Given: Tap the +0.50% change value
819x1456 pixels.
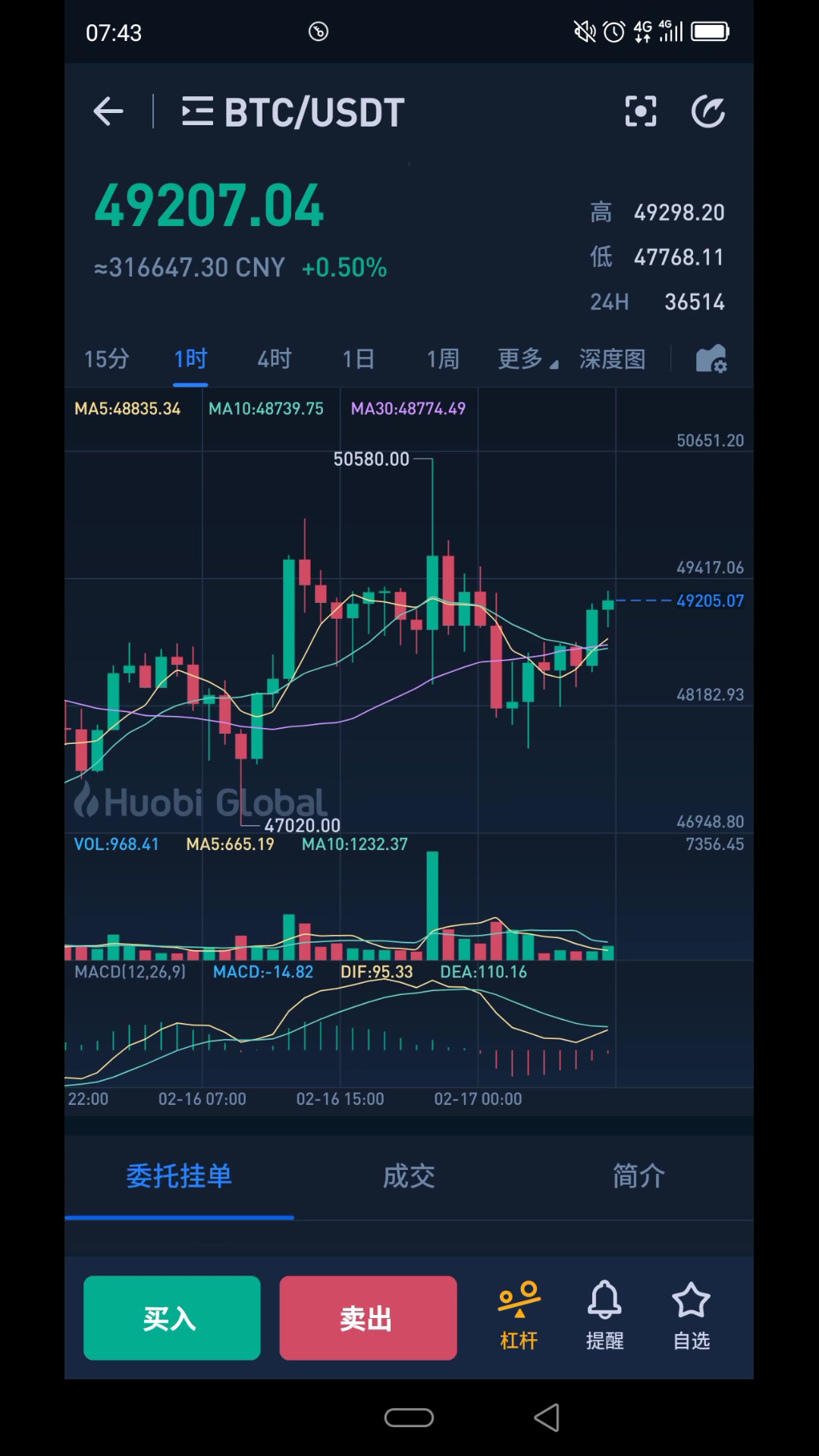Looking at the screenshot, I should click(344, 268).
